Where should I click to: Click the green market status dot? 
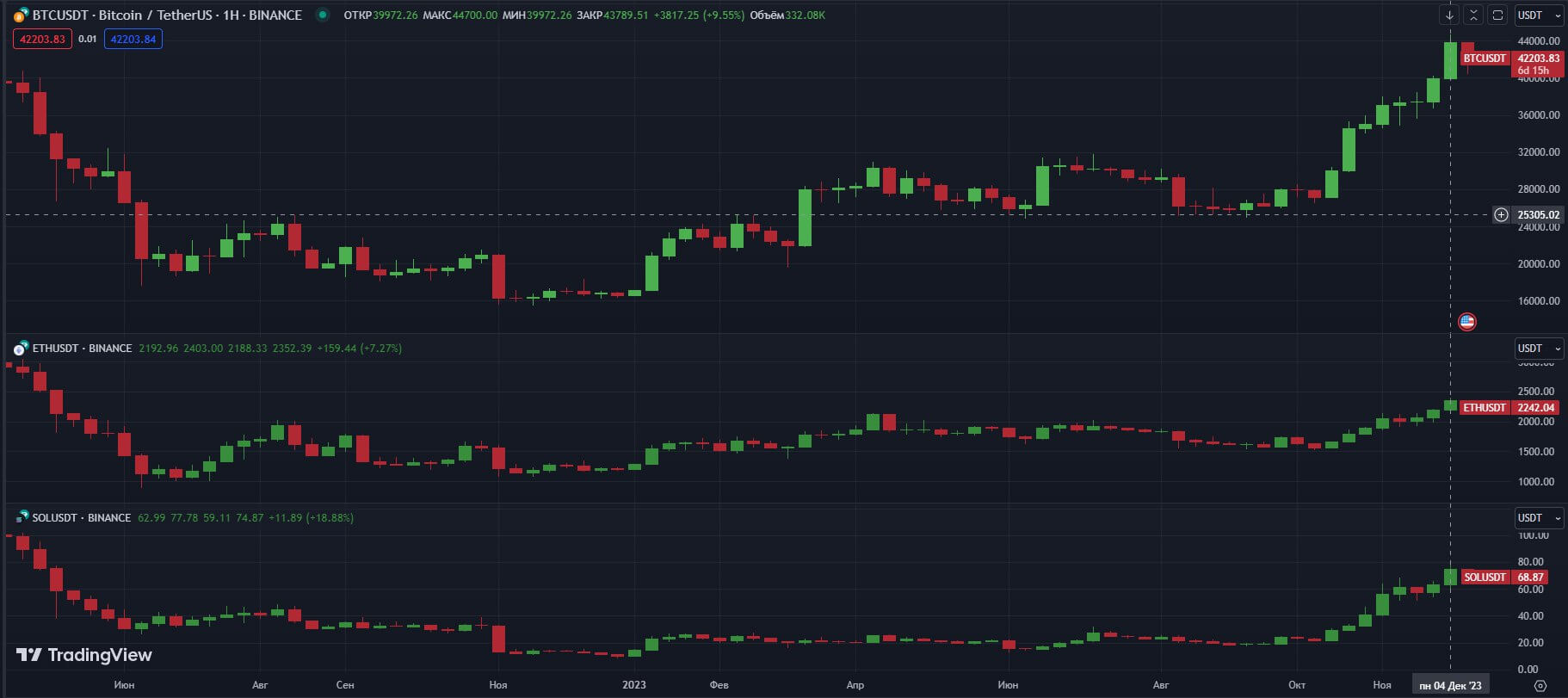point(322,15)
